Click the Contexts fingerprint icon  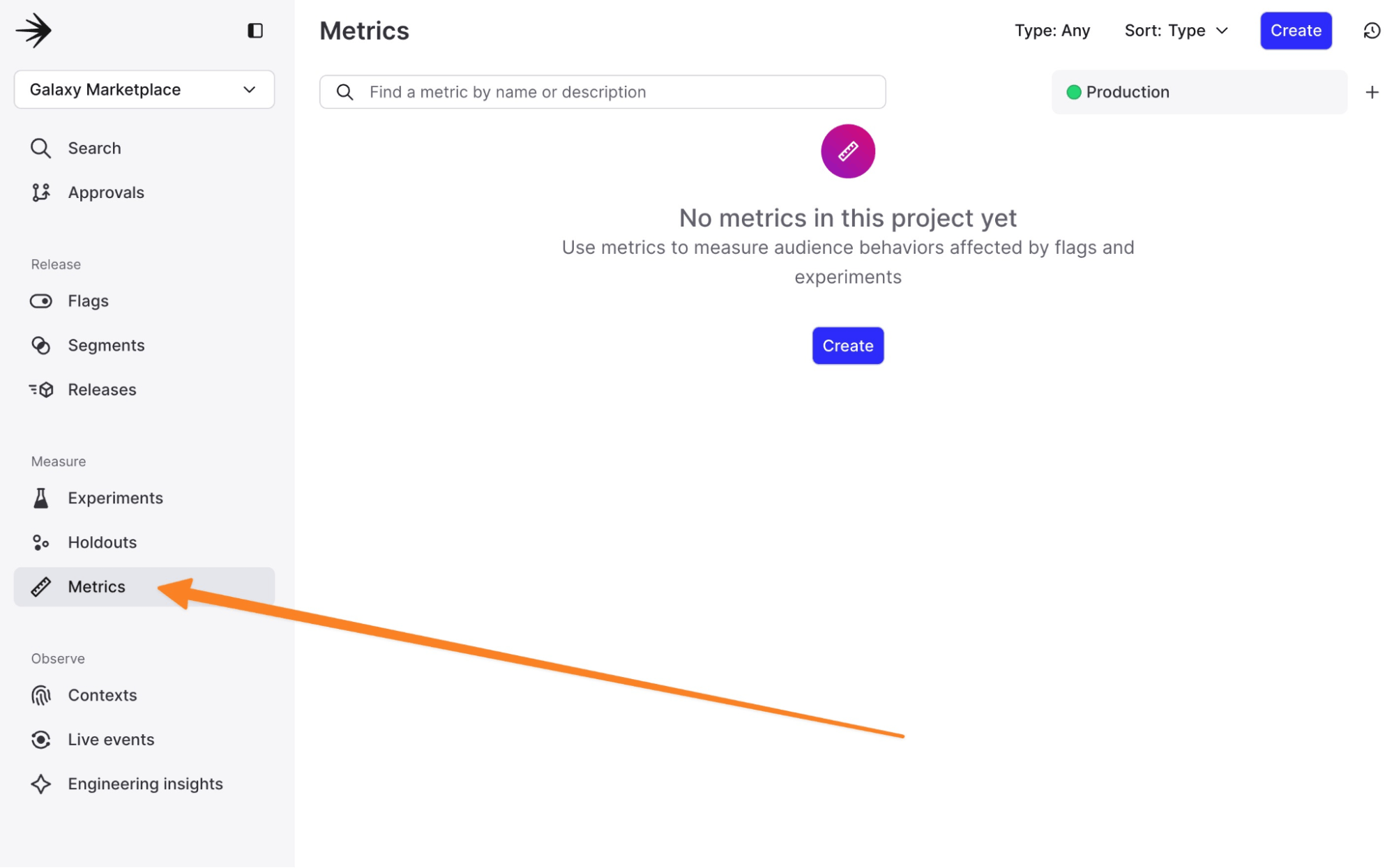(41, 695)
